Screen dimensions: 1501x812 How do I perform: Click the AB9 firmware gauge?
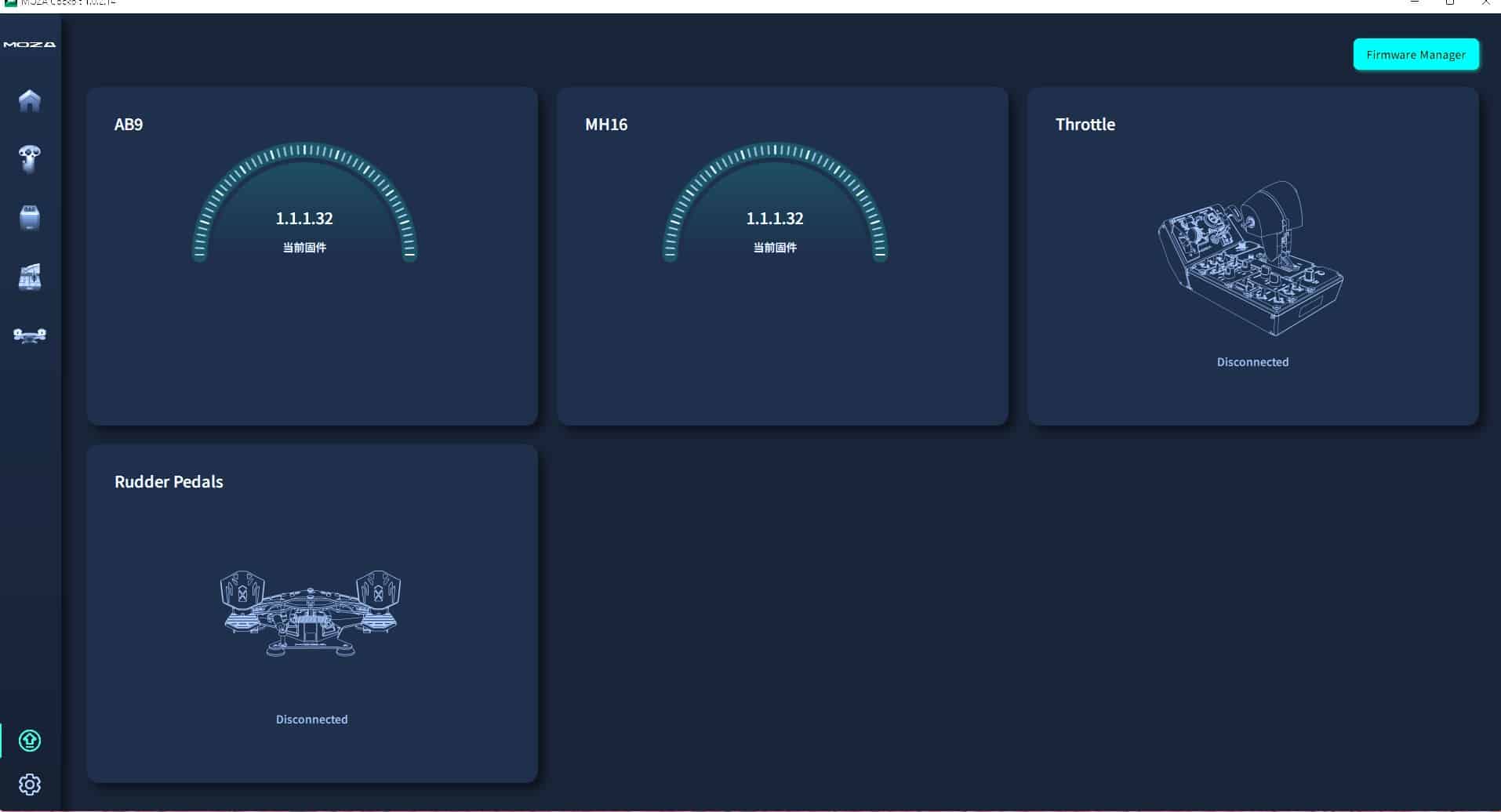304,204
